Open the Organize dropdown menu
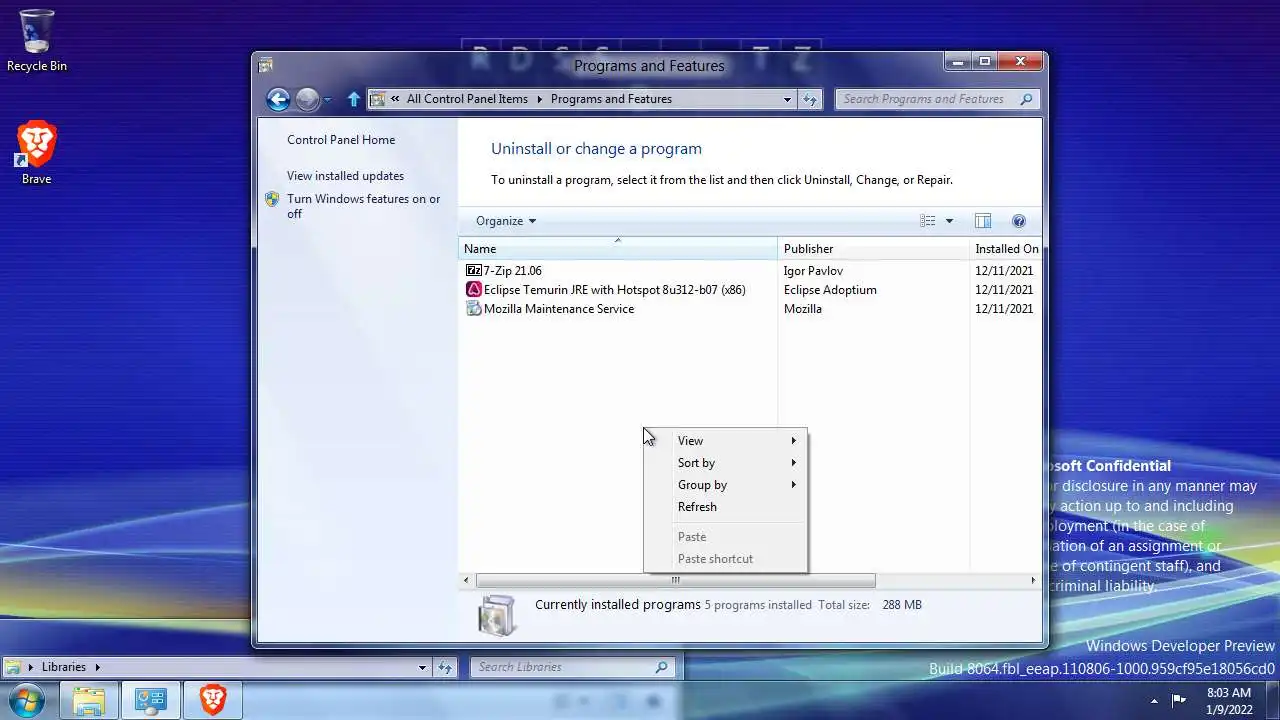1280x720 pixels. pos(506,221)
